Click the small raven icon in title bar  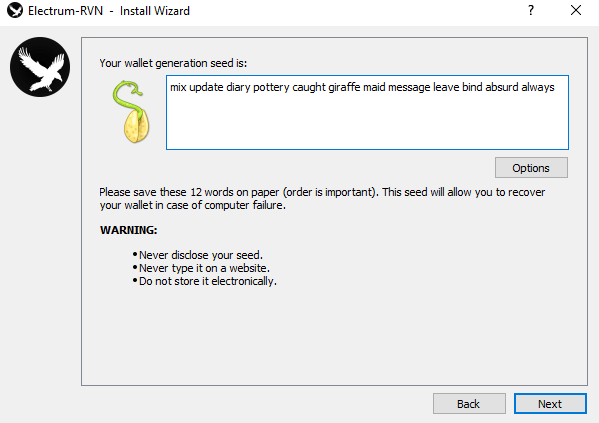pos(15,10)
